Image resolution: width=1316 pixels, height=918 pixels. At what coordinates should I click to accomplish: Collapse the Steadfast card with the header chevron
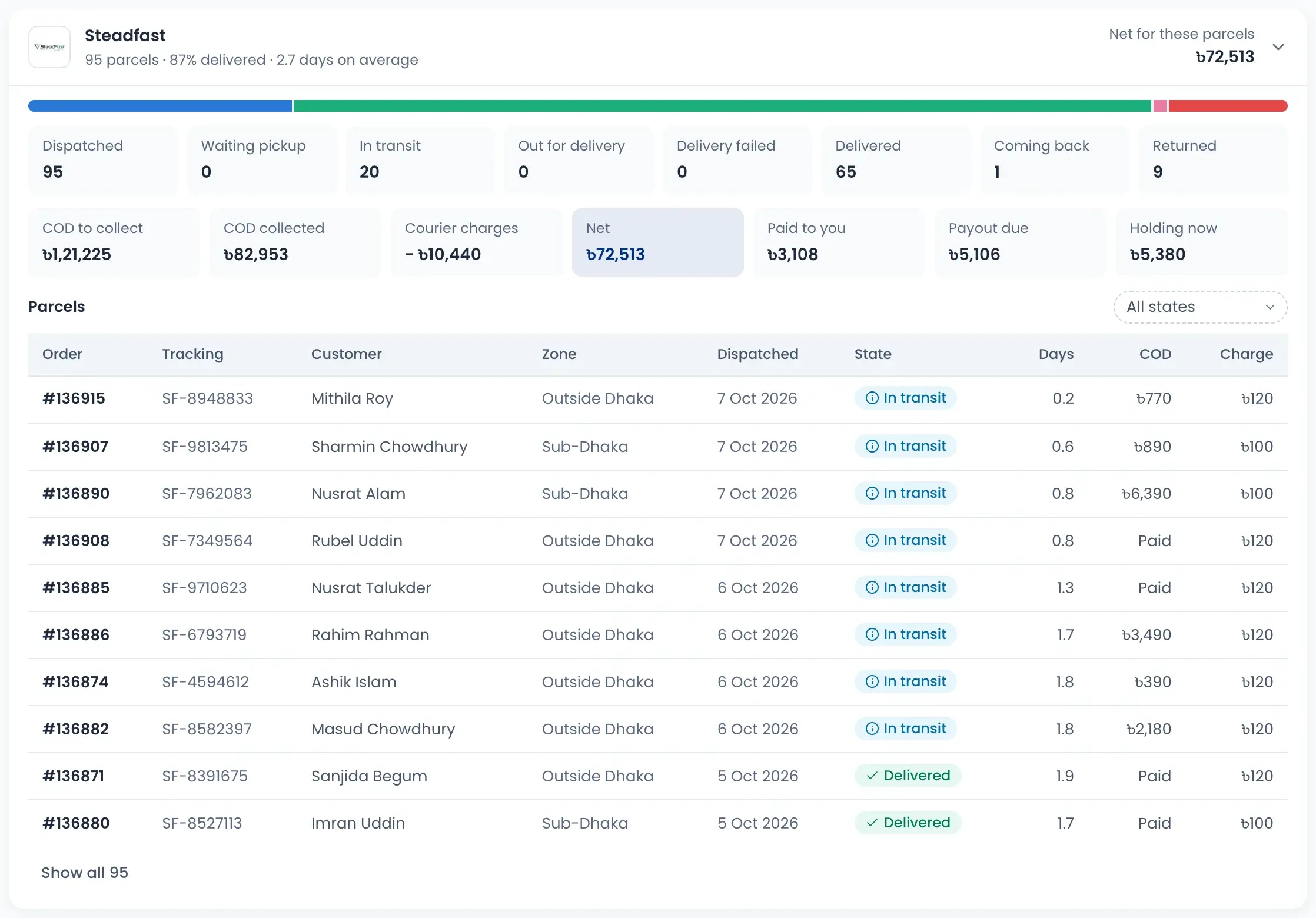click(x=1278, y=47)
